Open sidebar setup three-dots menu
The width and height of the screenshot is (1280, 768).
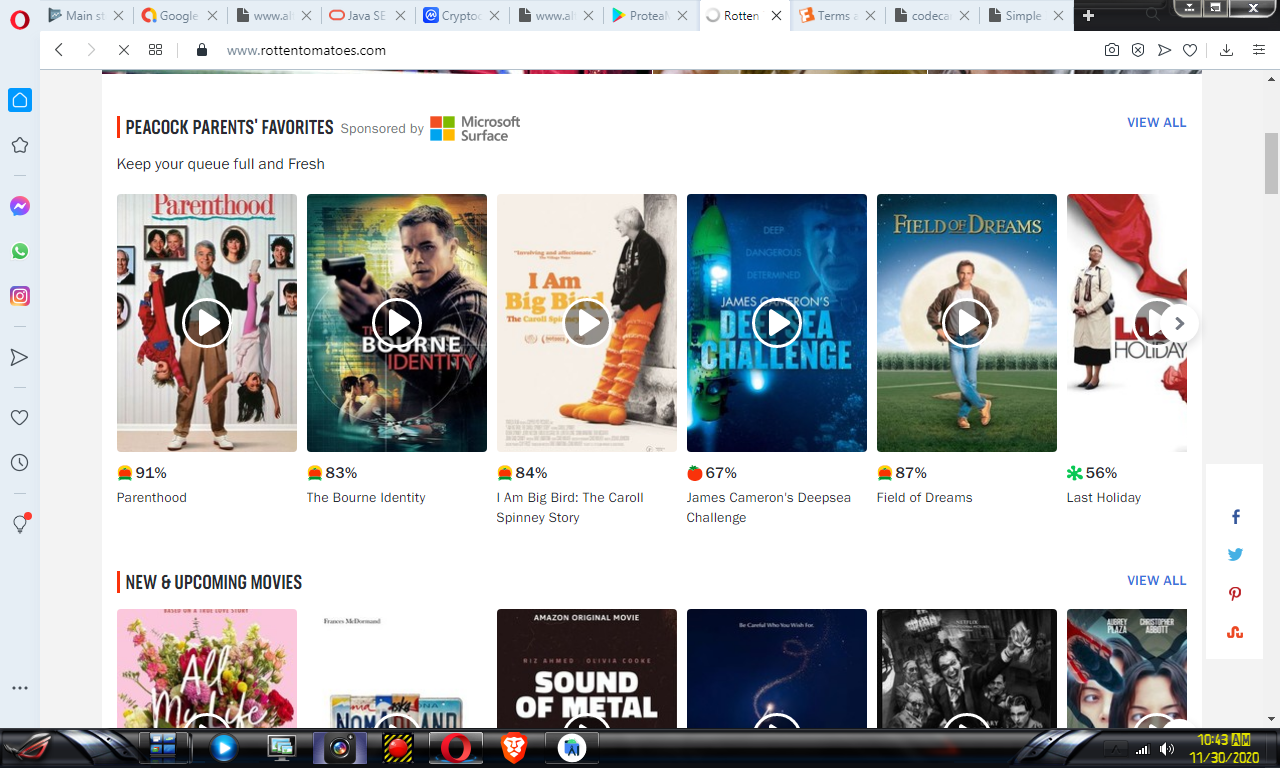(20, 688)
